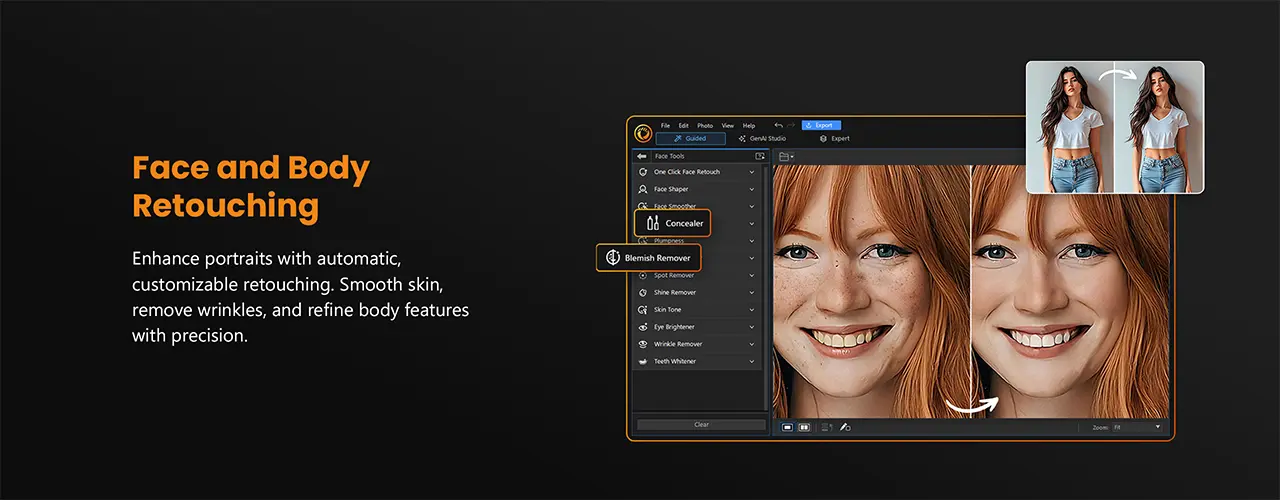This screenshot has height=500, width=1280.
Task: Click the before/after compare divider line
Action: tap(971, 291)
